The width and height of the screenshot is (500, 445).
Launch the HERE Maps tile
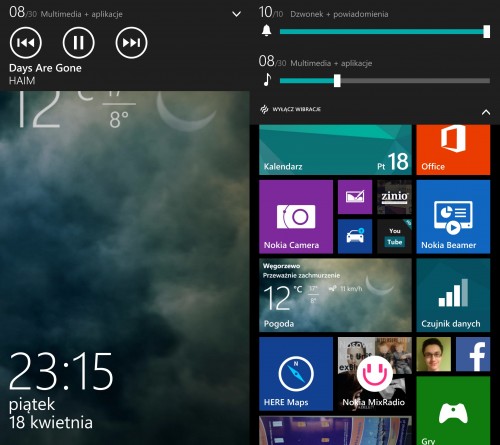pyautogui.click(x=296, y=374)
